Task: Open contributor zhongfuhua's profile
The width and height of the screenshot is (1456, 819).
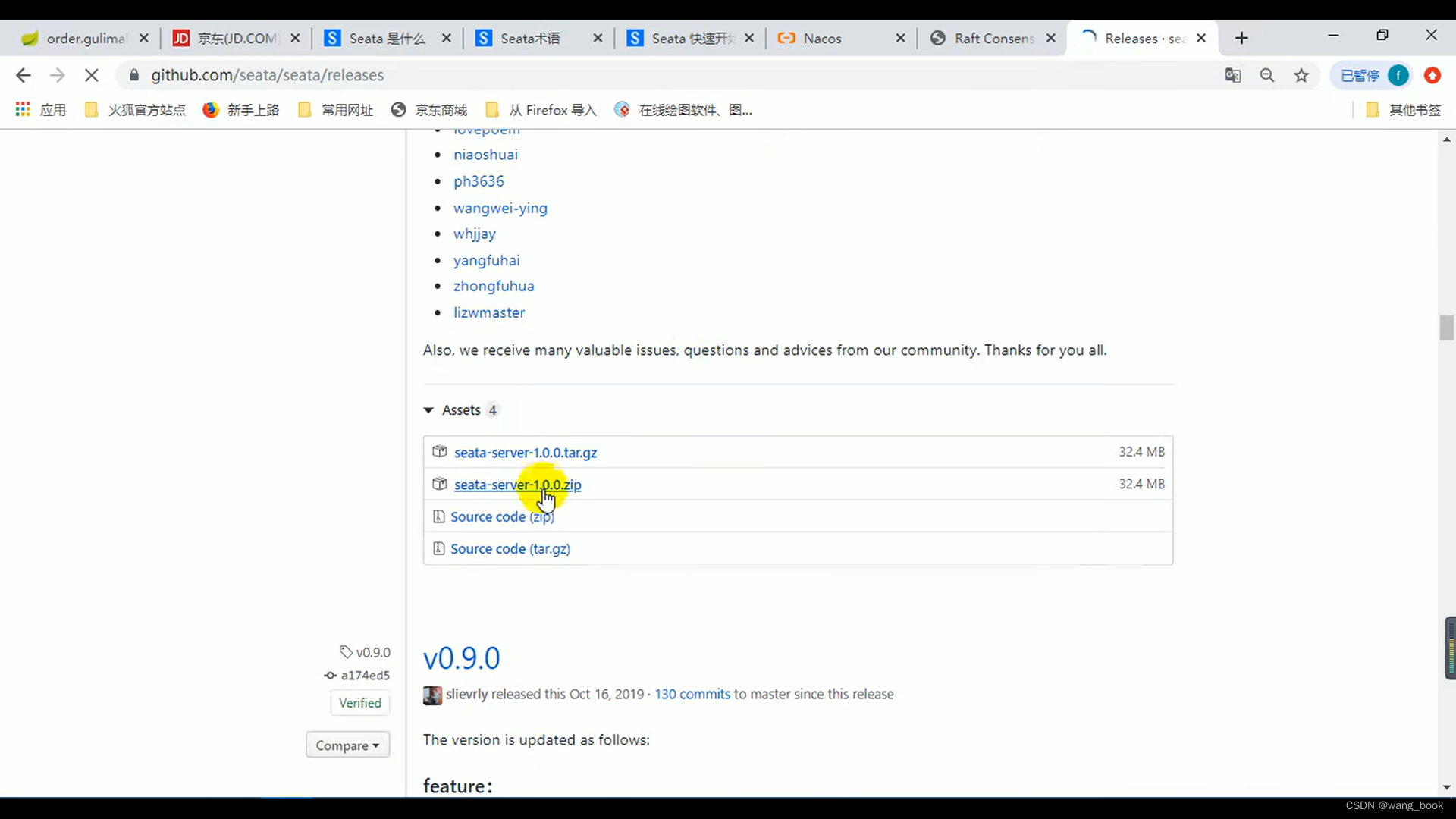Action: click(x=494, y=286)
